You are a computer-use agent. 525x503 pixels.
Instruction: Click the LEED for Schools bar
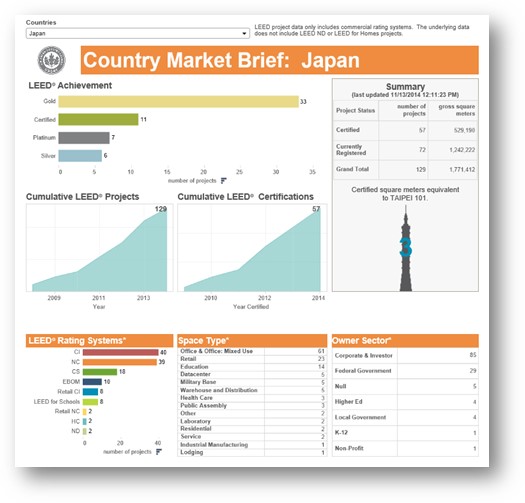(90, 402)
